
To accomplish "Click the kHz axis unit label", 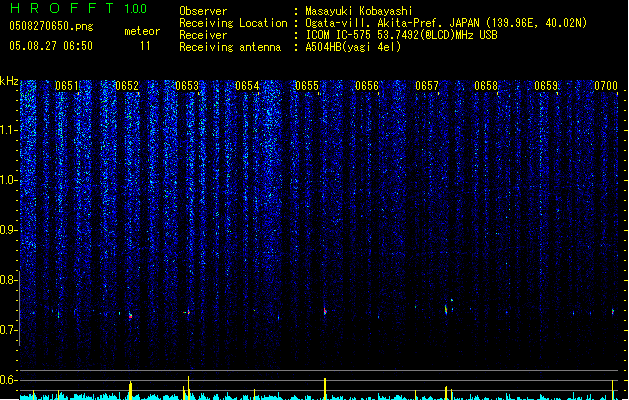I will tap(9, 81).
